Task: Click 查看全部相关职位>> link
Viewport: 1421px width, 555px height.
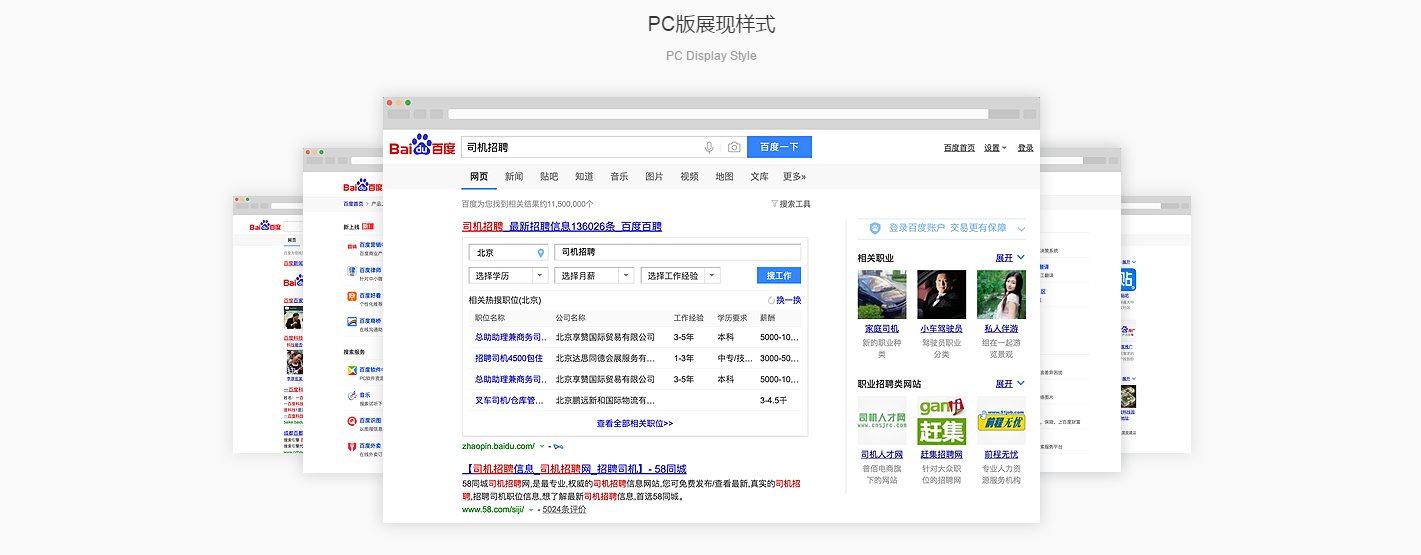Action: click(635, 424)
